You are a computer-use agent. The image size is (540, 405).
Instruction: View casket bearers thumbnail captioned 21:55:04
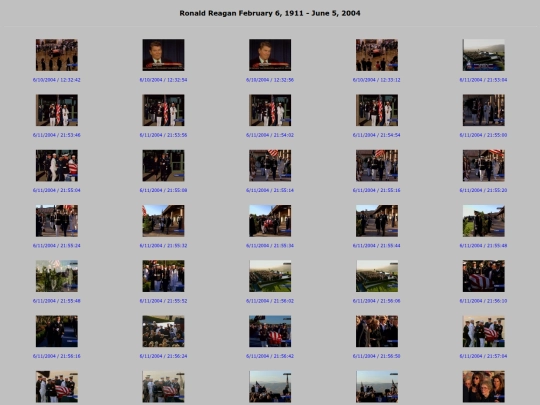(x=57, y=166)
